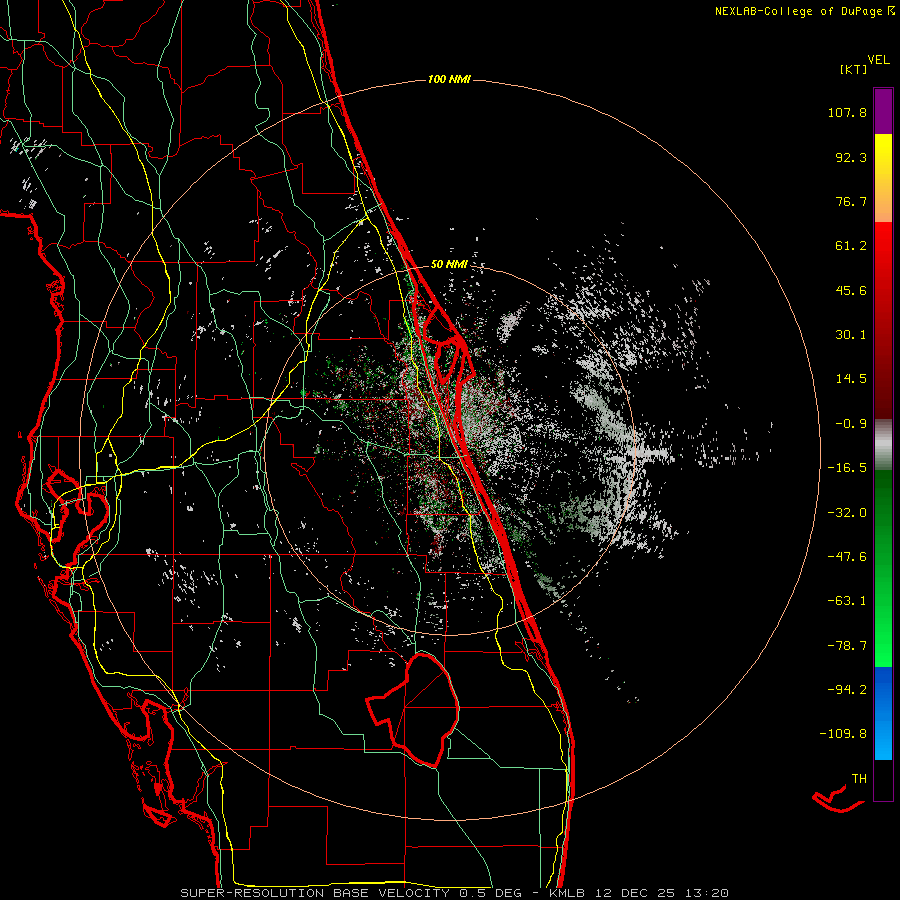Select the 76.7 legend value
This screenshot has width=900, height=900.
click(851, 201)
